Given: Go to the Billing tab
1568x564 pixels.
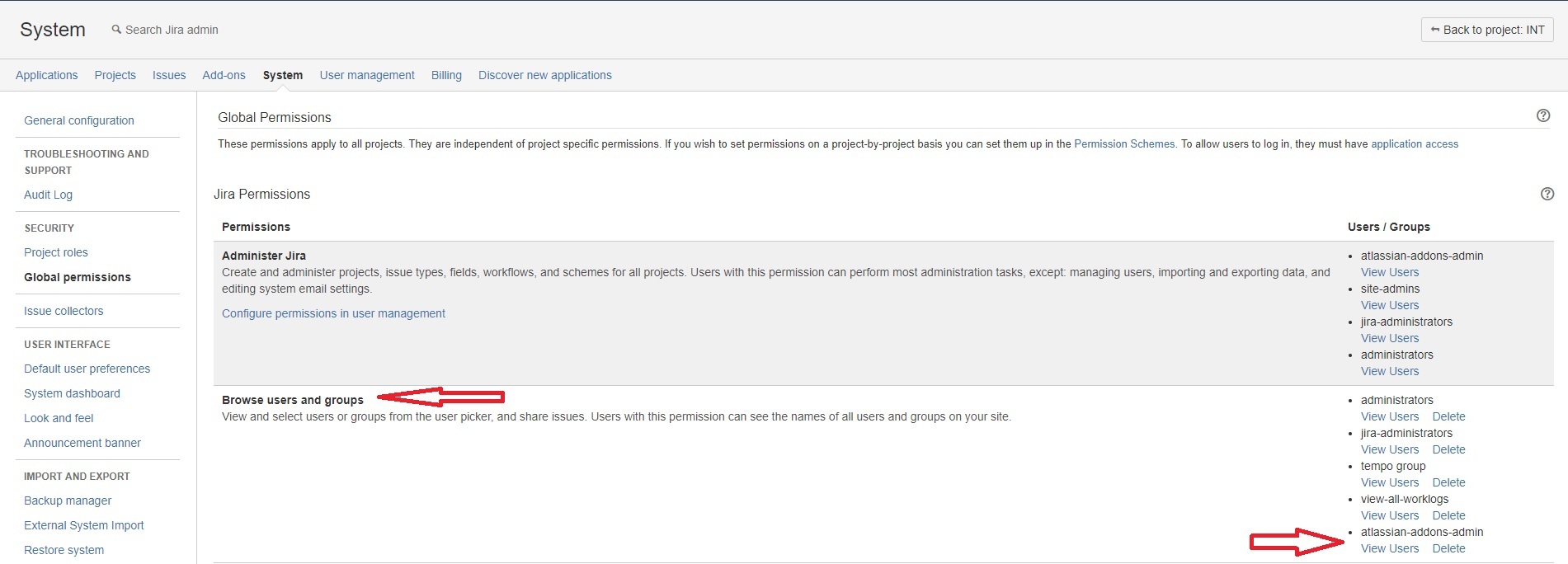Looking at the screenshot, I should click(446, 75).
